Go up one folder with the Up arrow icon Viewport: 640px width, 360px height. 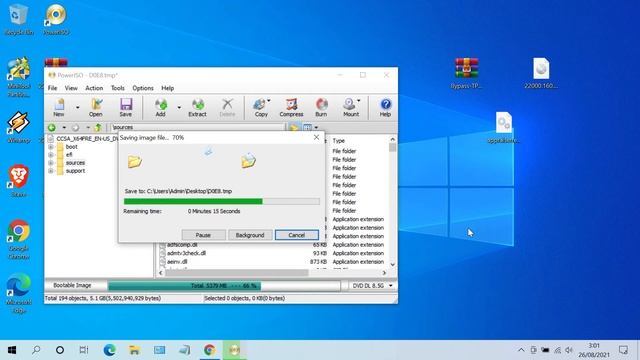pyautogui.click(x=98, y=127)
